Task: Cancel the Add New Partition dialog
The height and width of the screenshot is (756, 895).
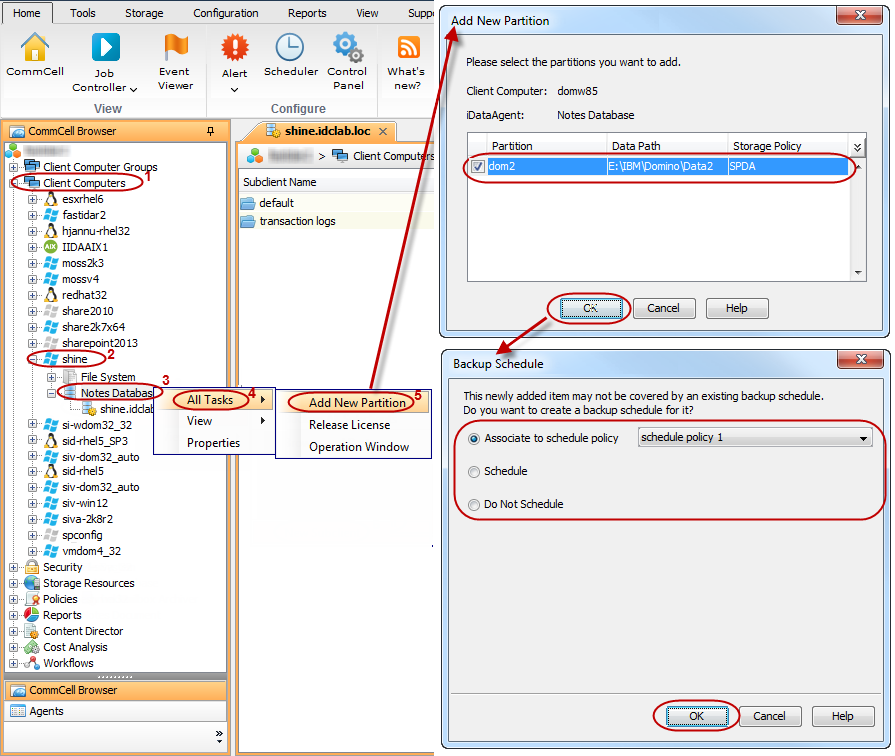Action: (x=663, y=308)
